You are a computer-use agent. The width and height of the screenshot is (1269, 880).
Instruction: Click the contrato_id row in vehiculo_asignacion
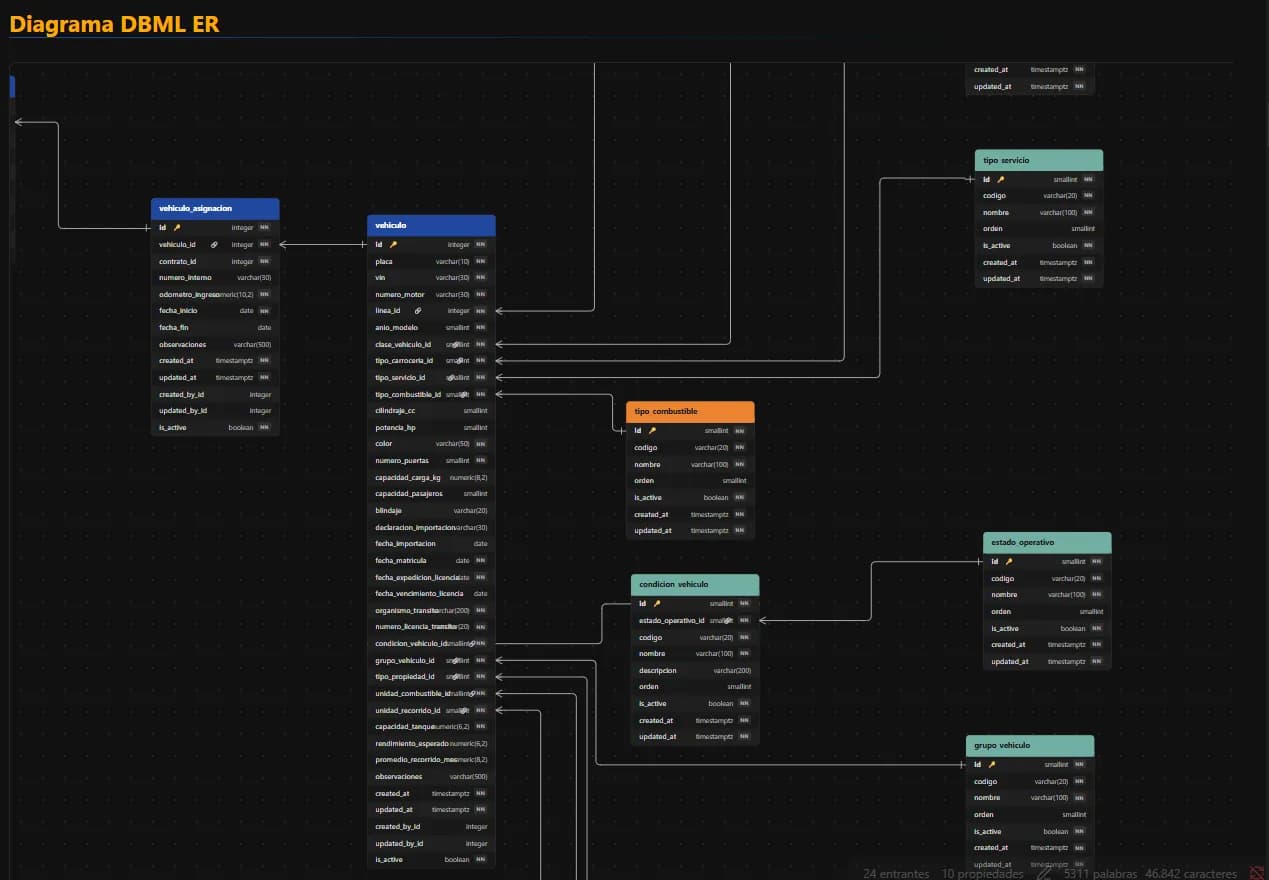coord(215,261)
